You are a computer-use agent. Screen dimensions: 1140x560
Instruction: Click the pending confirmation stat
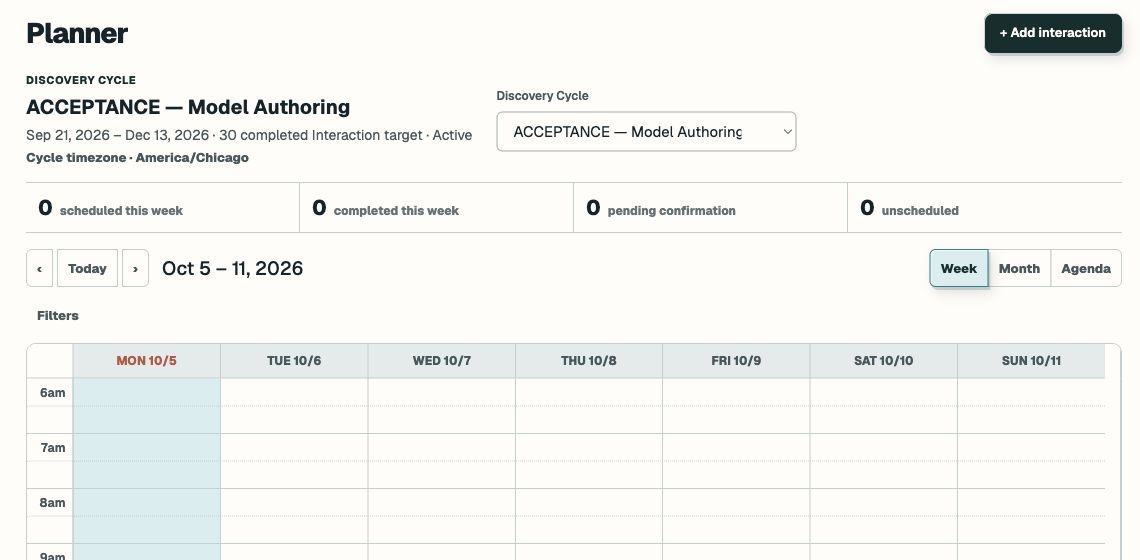tap(710, 208)
